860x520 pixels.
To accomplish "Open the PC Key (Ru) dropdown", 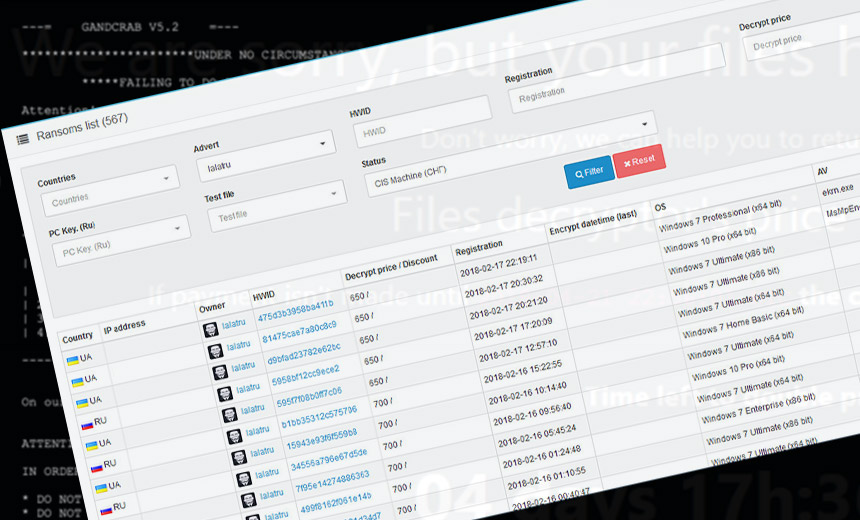I will click(x=121, y=240).
